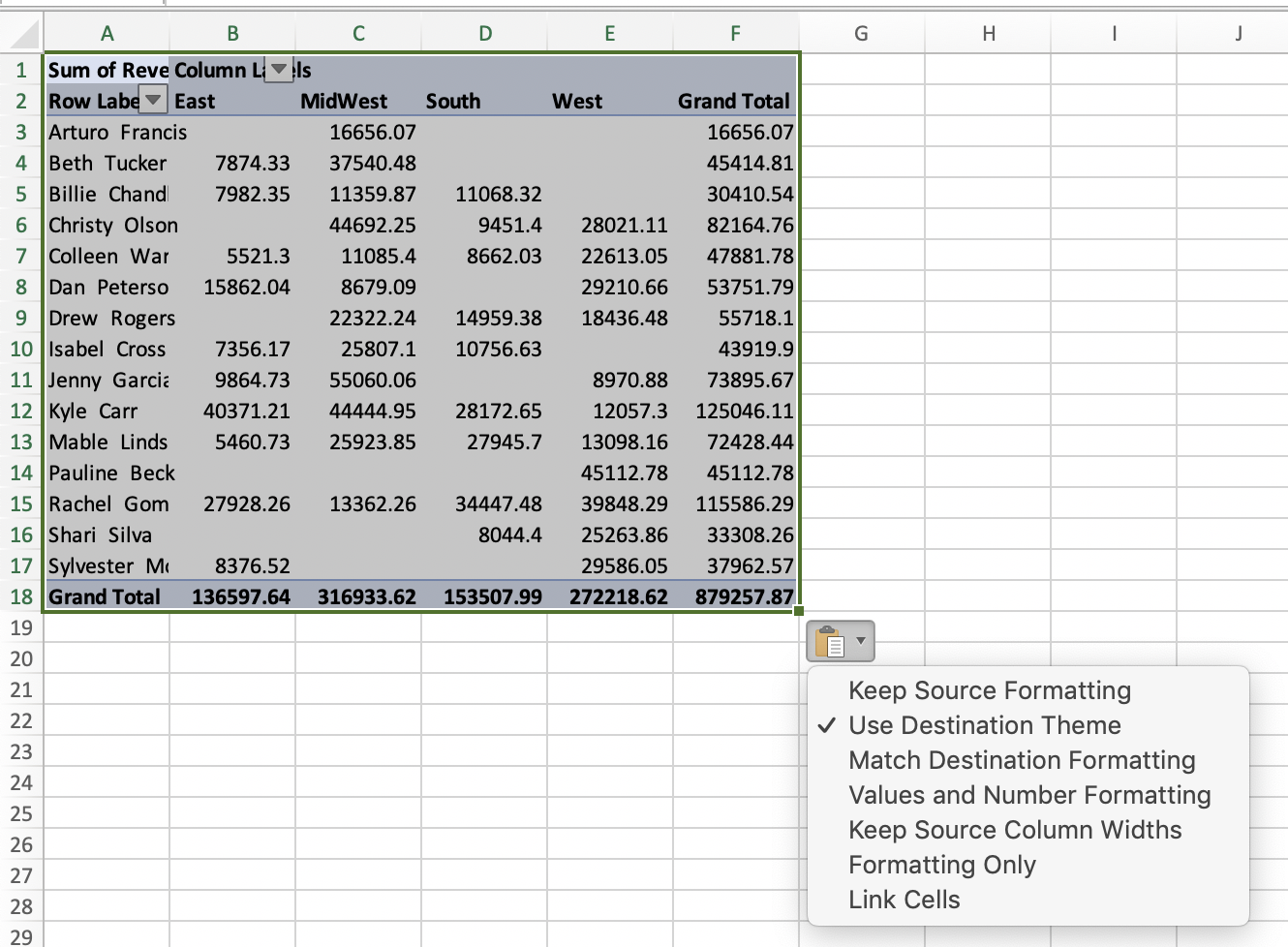The height and width of the screenshot is (947, 1288).
Task: Click cell value 27945.7
Action: click(484, 442)
